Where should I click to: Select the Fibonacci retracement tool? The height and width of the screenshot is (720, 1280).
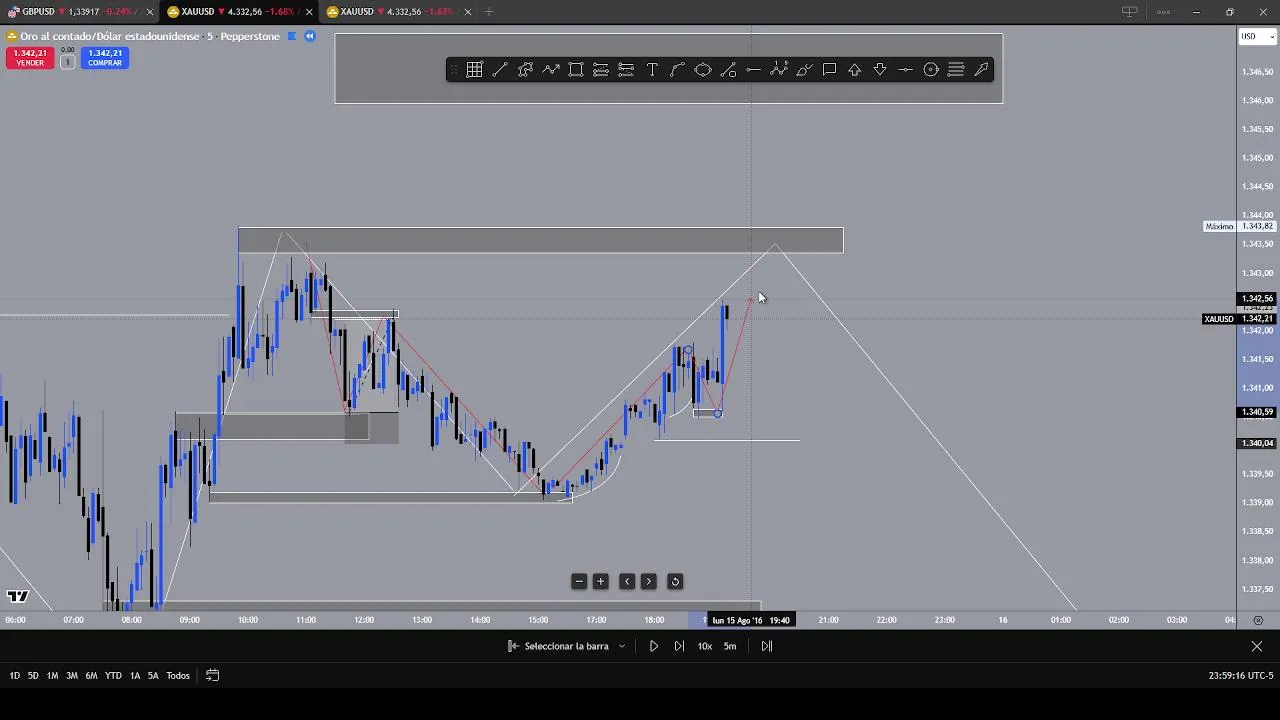(626, 70)
